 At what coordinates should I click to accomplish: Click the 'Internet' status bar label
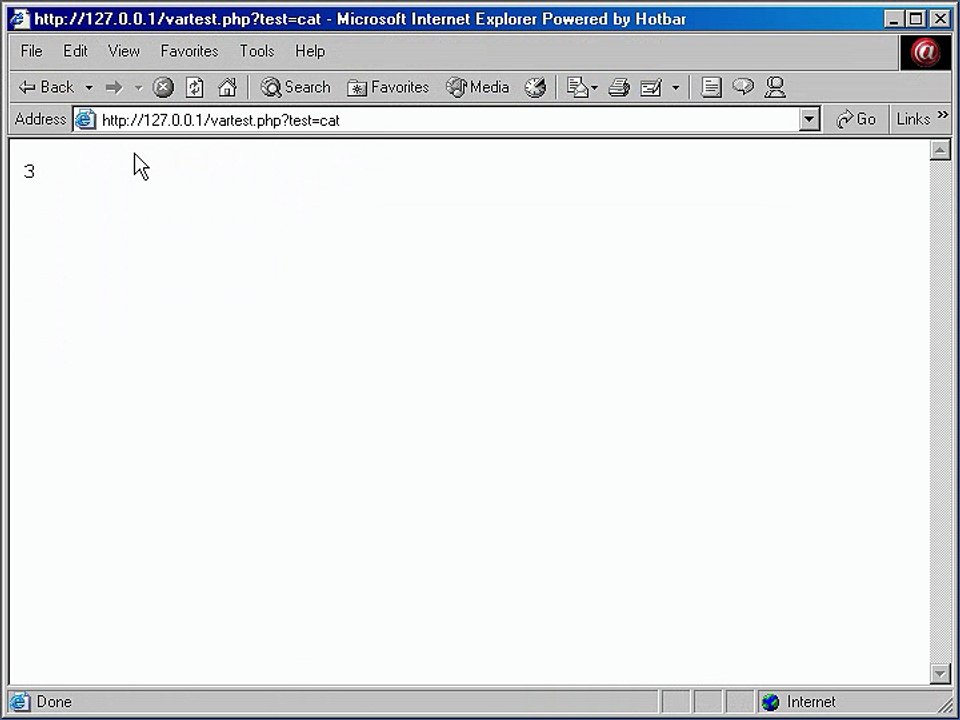tap(811, 702)
